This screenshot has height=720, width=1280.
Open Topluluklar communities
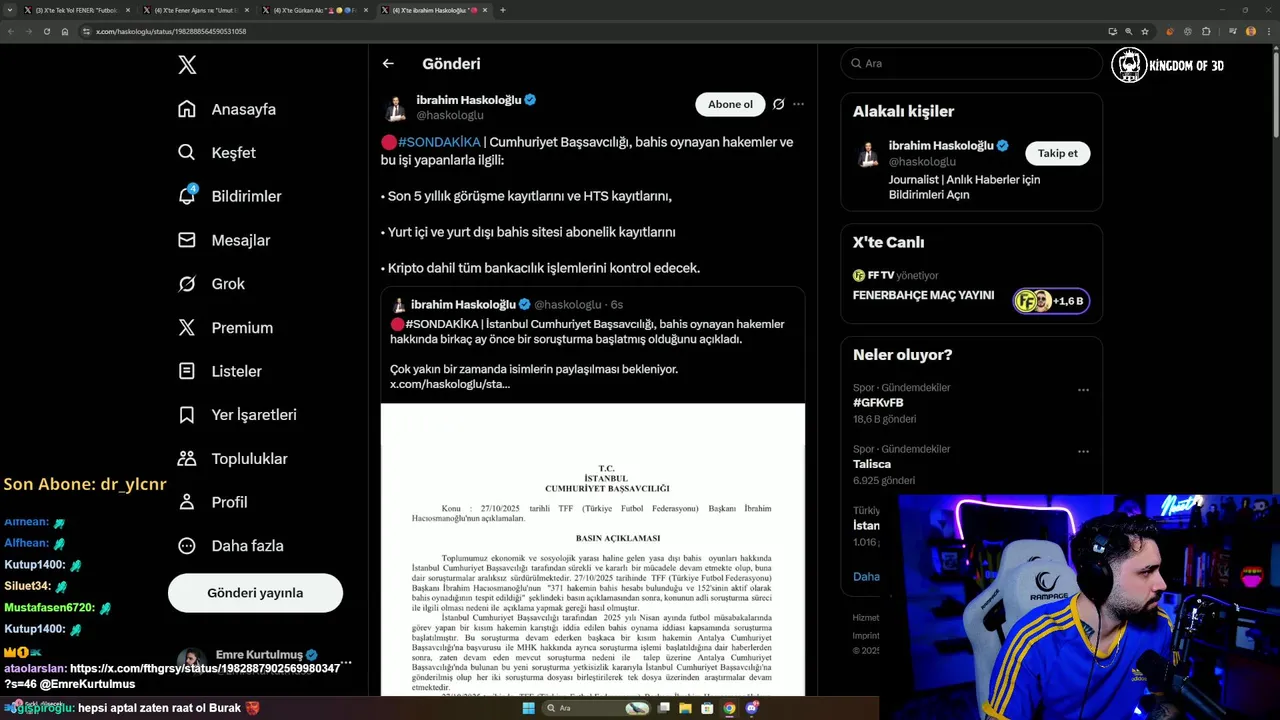pos(232,459)
